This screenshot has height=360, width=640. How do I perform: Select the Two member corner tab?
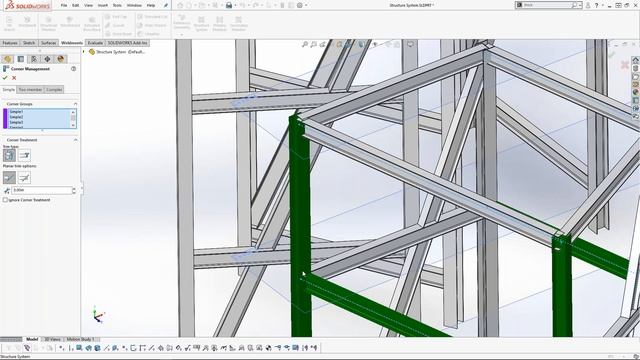pyautogui.click(x=31, y=89)
